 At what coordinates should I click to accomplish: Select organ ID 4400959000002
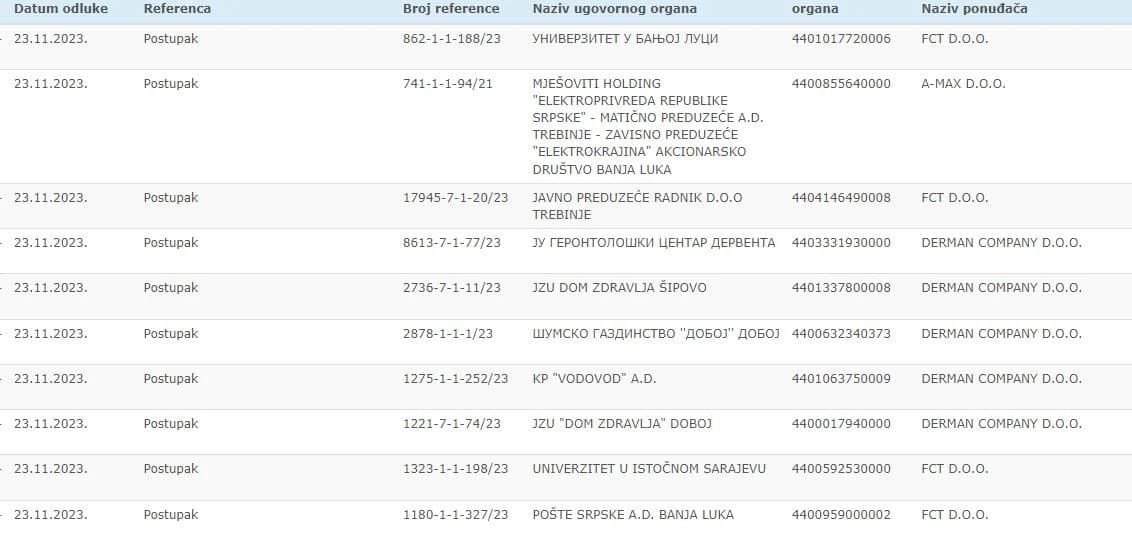[x=841, y=515]
